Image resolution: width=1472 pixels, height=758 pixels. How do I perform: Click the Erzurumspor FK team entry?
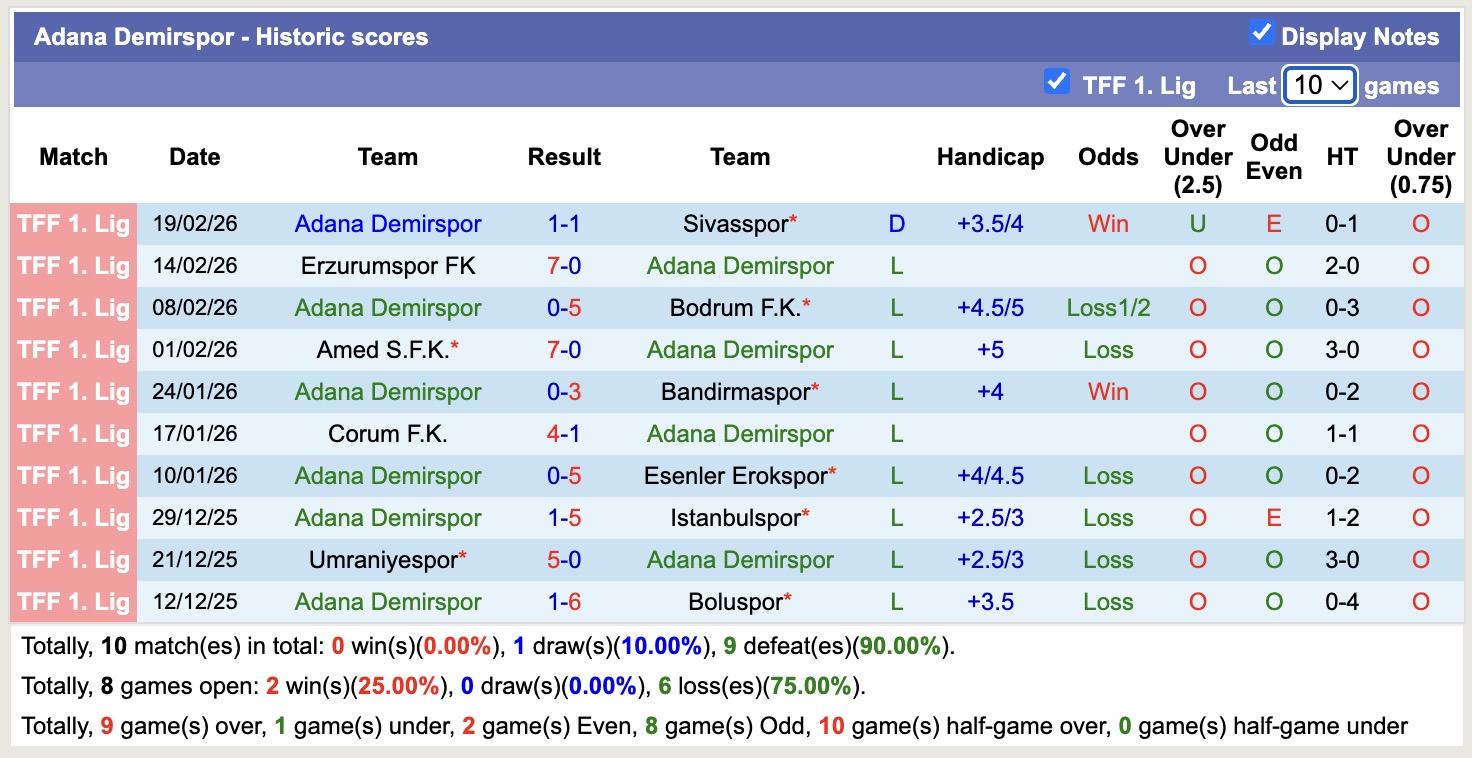(x=387, y=266)
